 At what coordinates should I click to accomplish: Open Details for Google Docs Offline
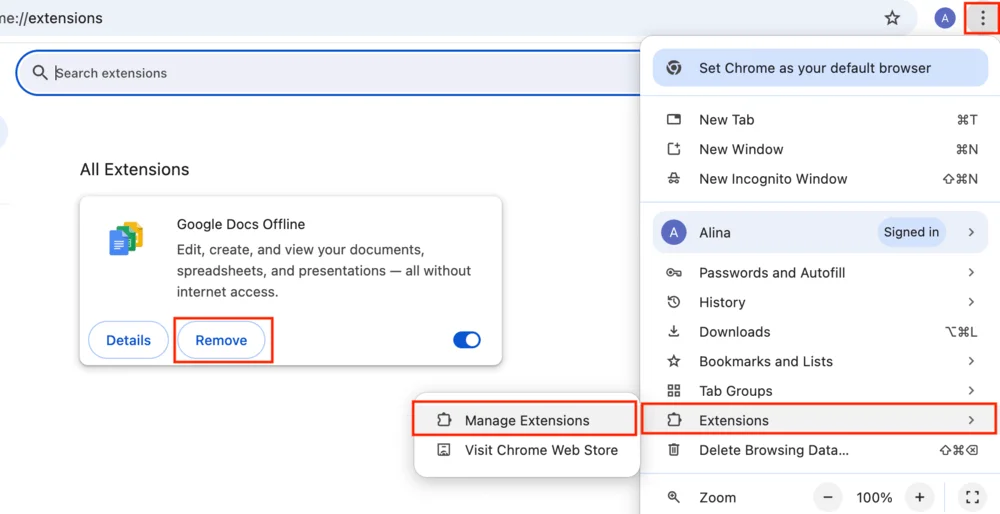(x=128, y=340)
